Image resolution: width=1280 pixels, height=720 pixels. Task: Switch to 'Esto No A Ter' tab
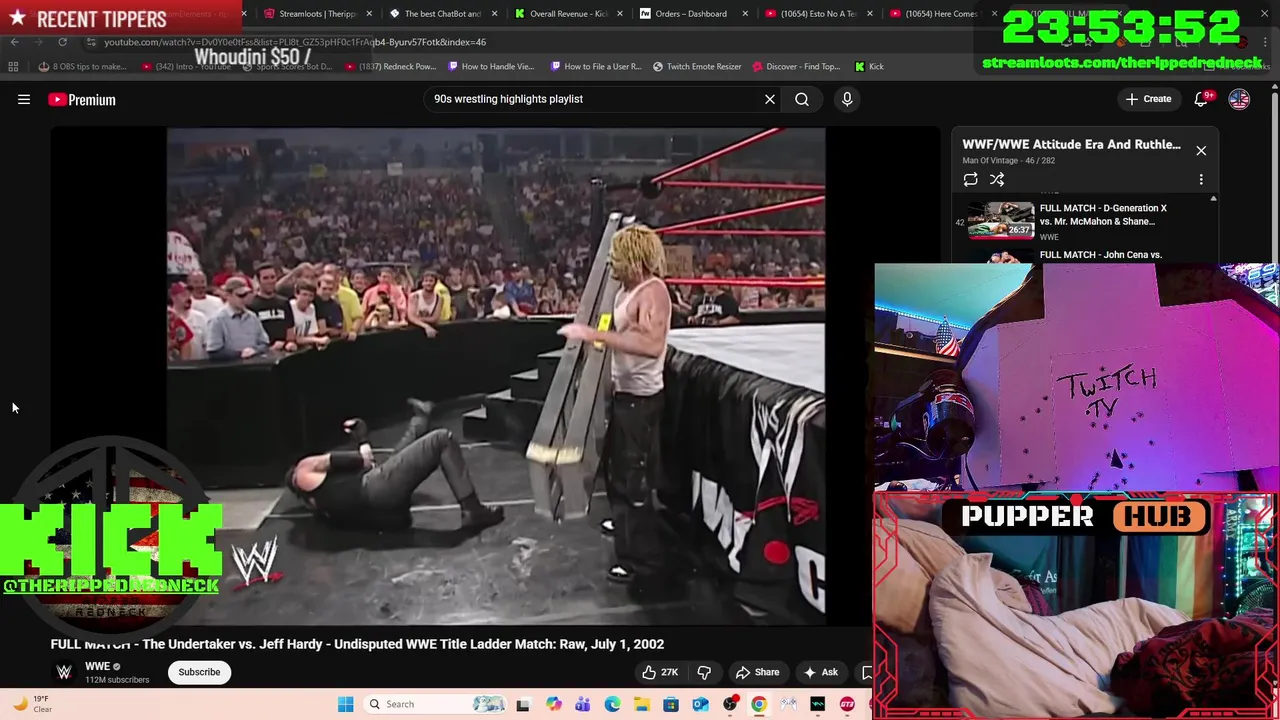pyautogui.click(x=818, y=14)
